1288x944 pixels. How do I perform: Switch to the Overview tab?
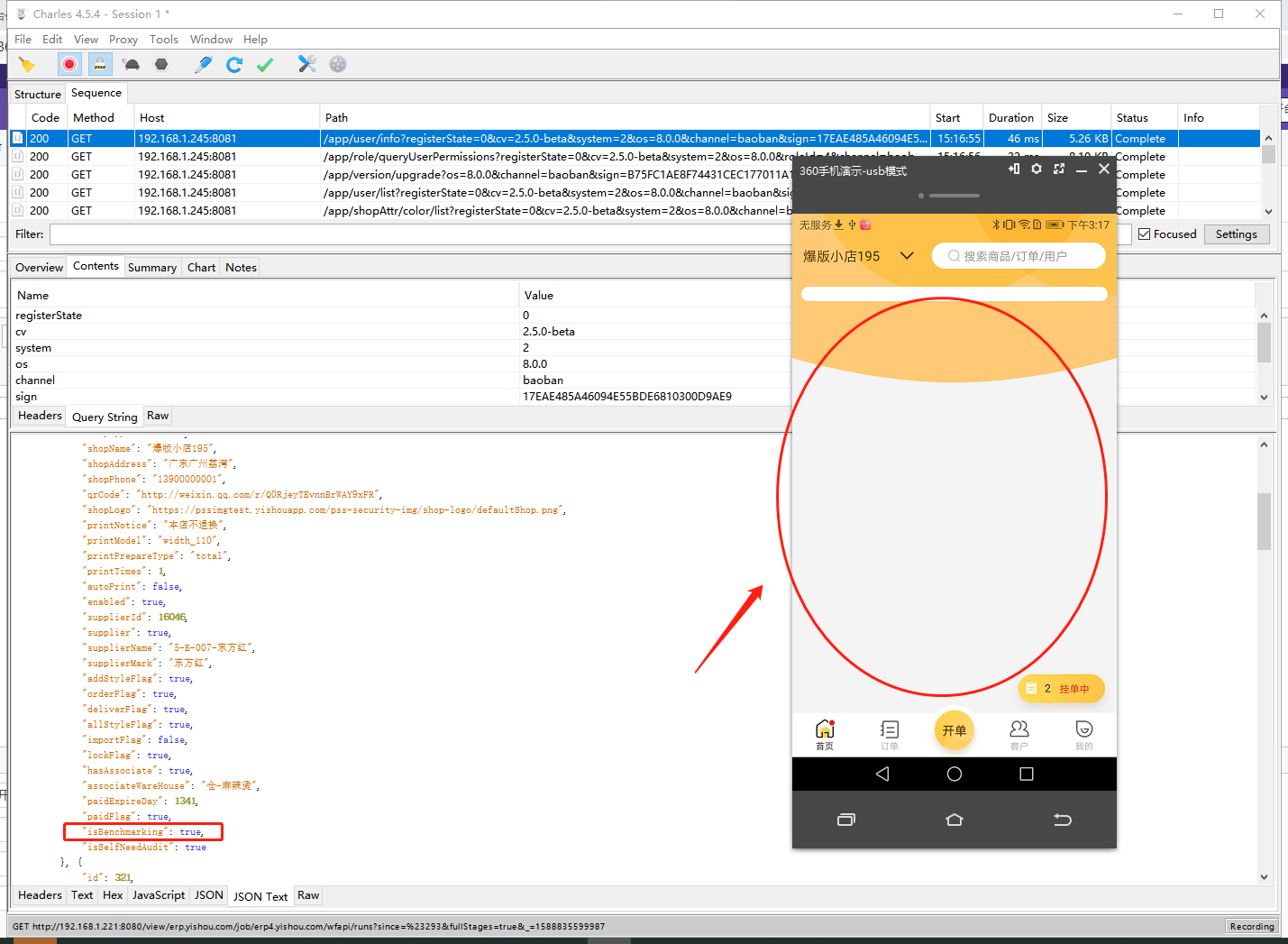coord(40,268)
